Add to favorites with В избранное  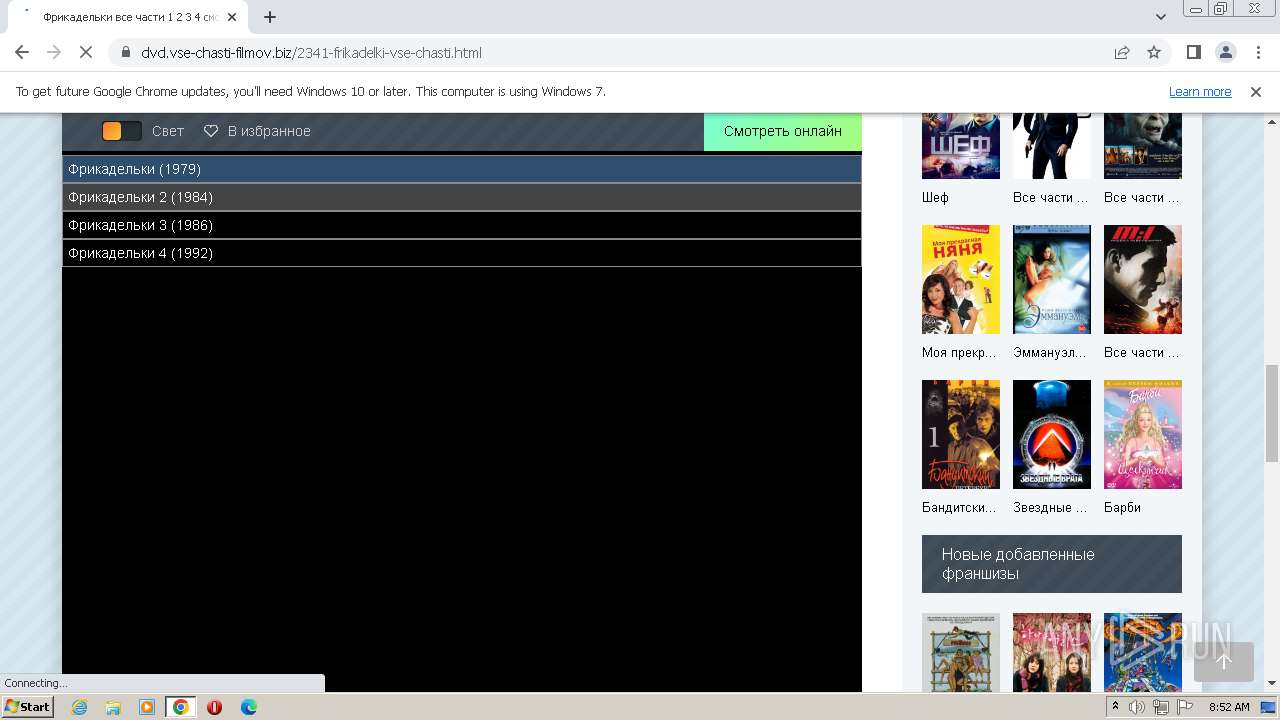(257, 131)
